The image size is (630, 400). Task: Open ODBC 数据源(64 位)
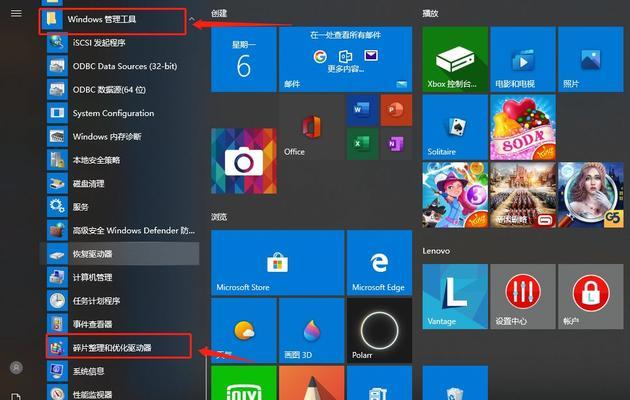(121, 89)
